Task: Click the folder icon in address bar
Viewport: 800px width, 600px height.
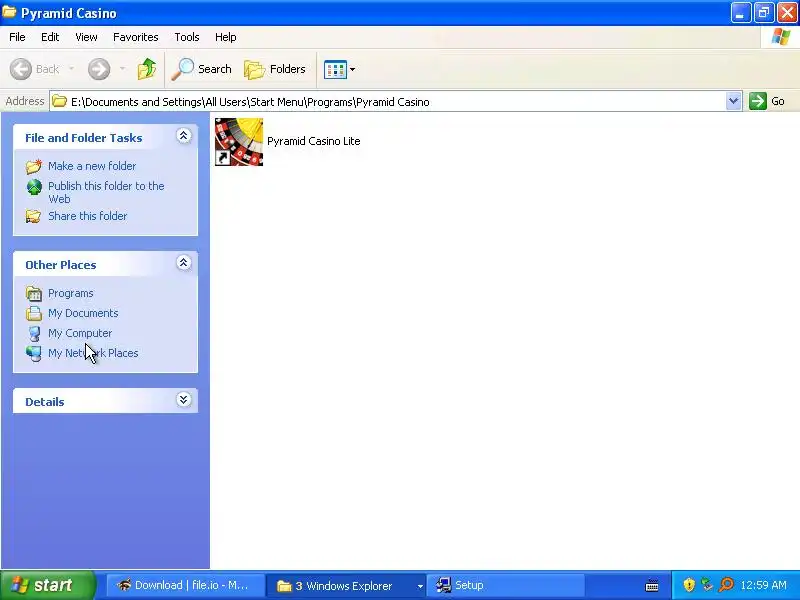Action: pyautogui.click(x=60, y=101)
